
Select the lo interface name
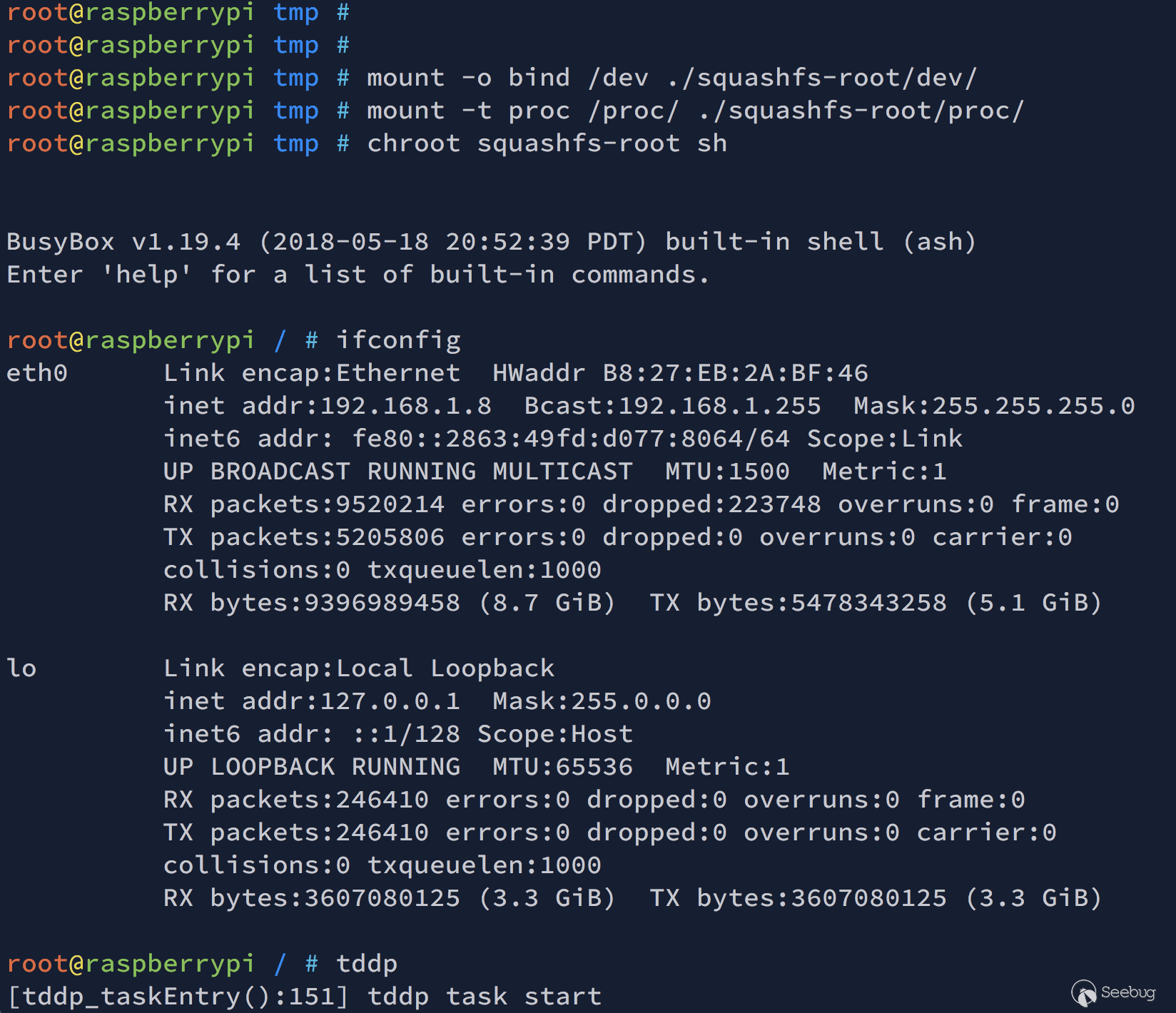tap(22, 668)
